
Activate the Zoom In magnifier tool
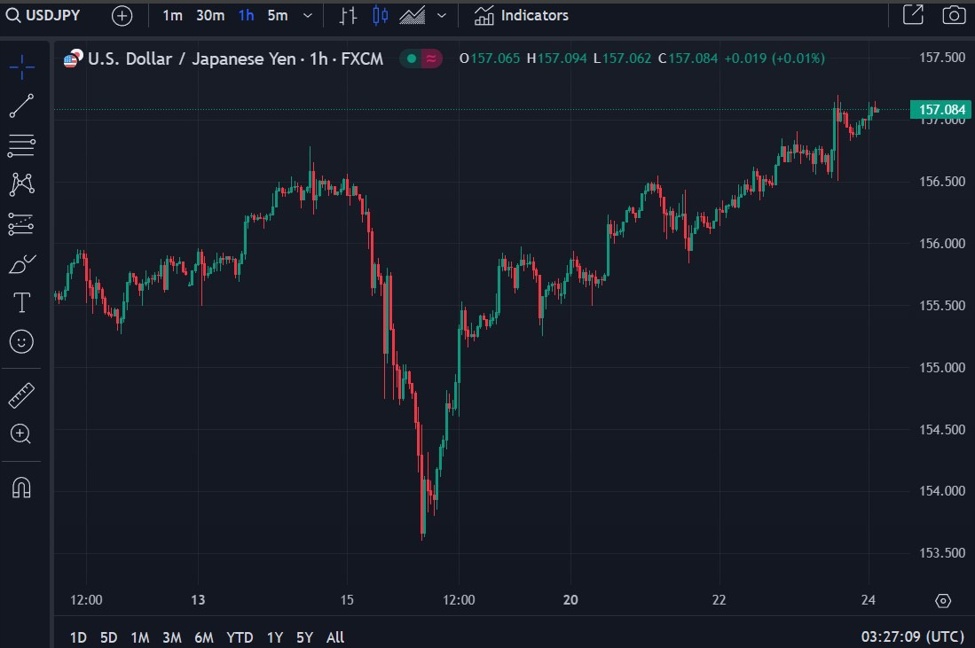tap(21, 434)
